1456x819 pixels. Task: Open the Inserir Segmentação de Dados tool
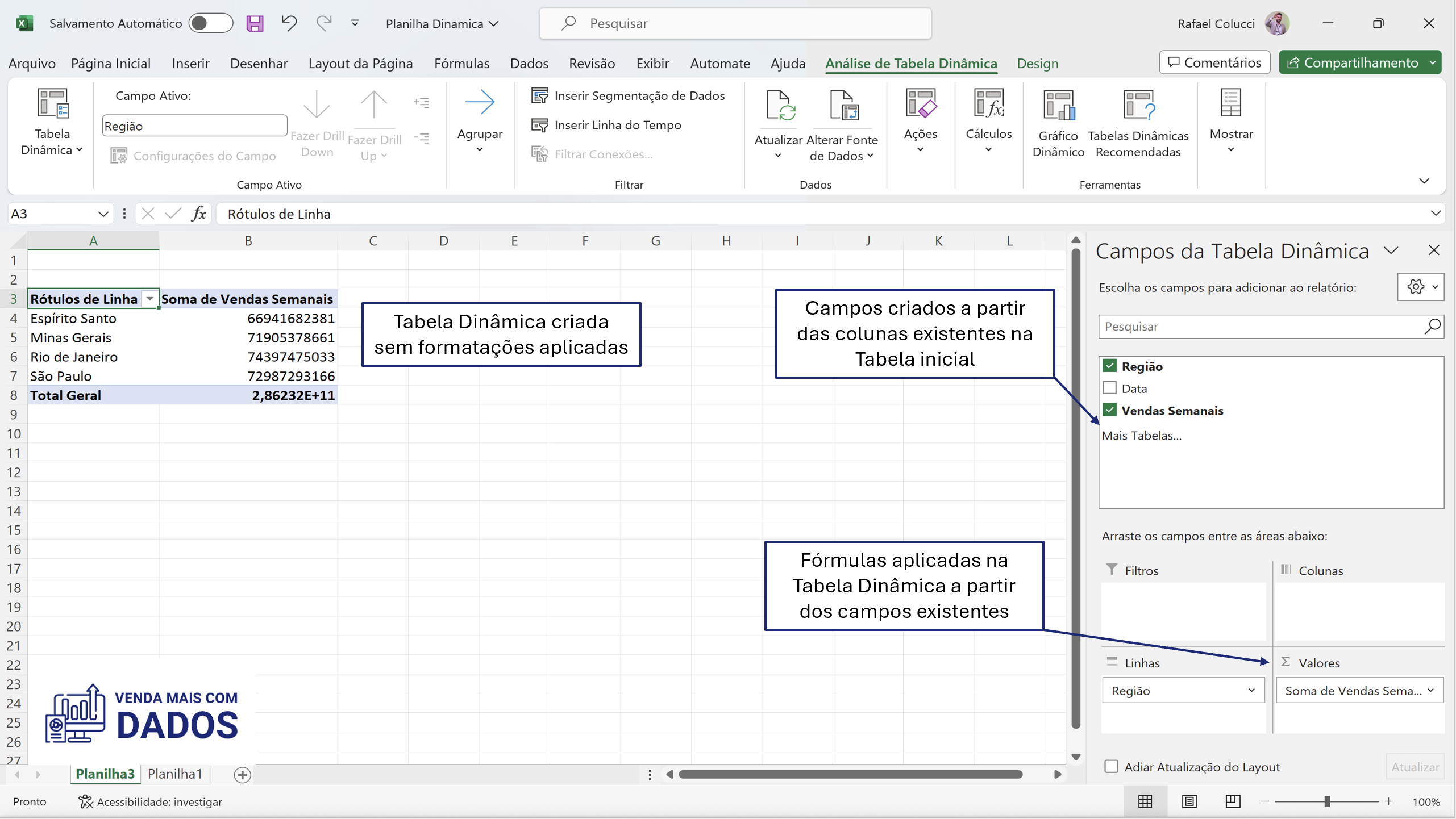pyautogui.click(x=629, y=95)
